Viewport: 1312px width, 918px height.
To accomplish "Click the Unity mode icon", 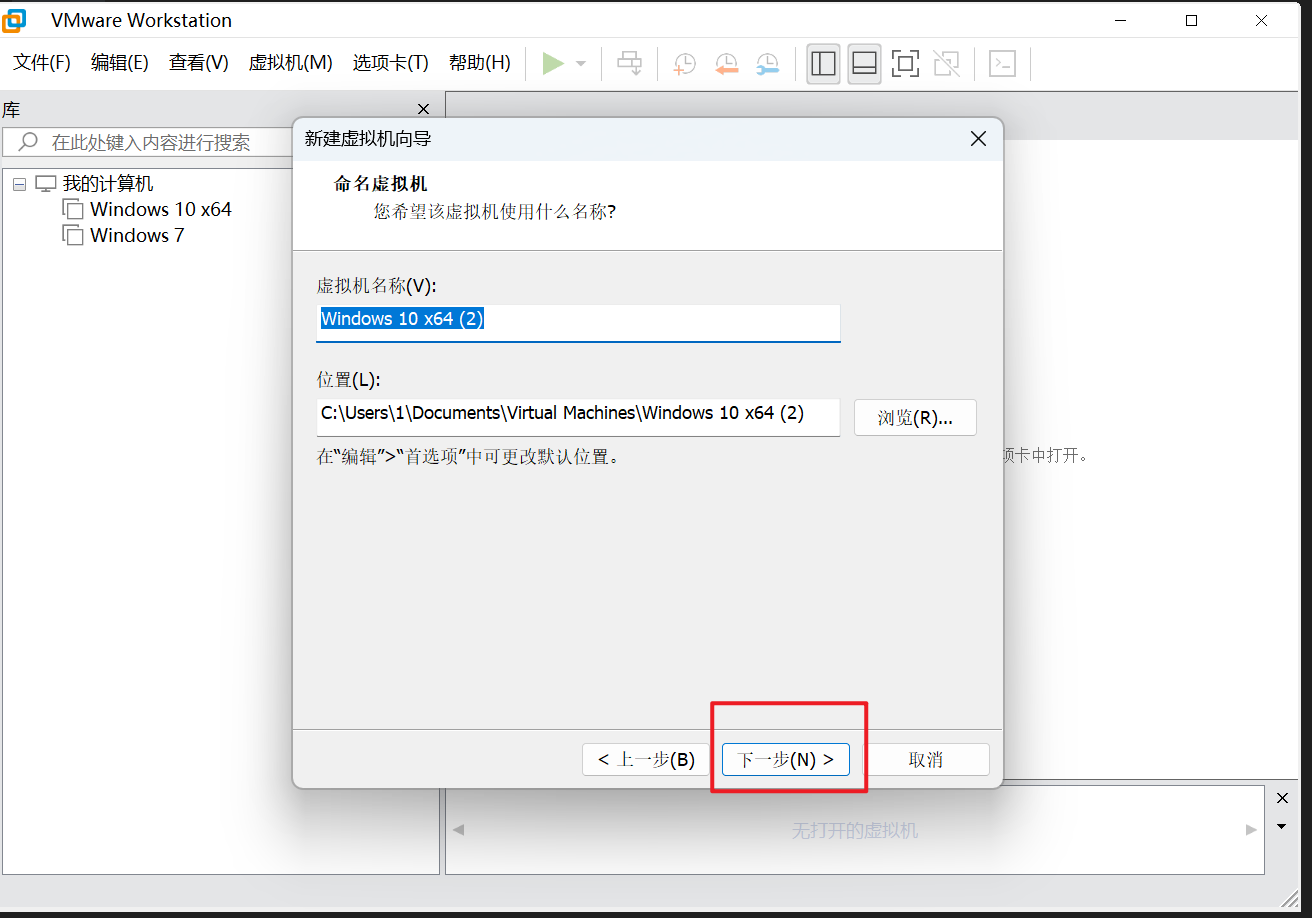I will pyautogui.click(x=946, y=64).
